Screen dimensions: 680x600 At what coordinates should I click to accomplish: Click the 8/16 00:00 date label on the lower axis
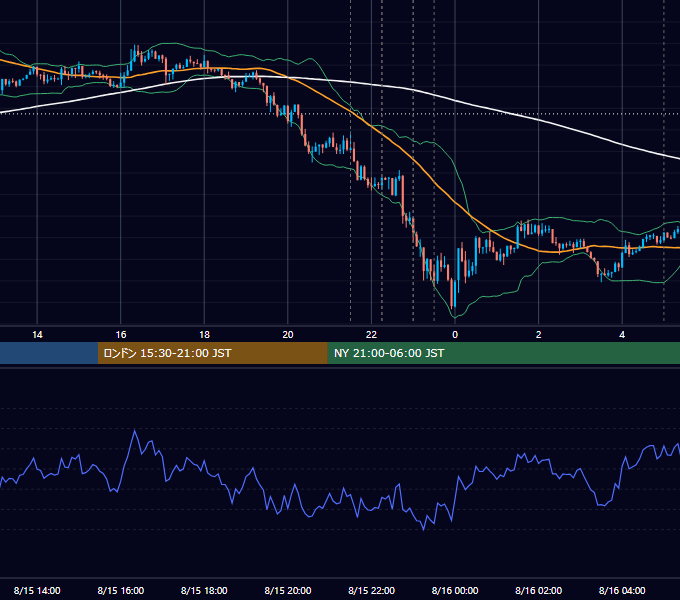(x=455, y=590)
